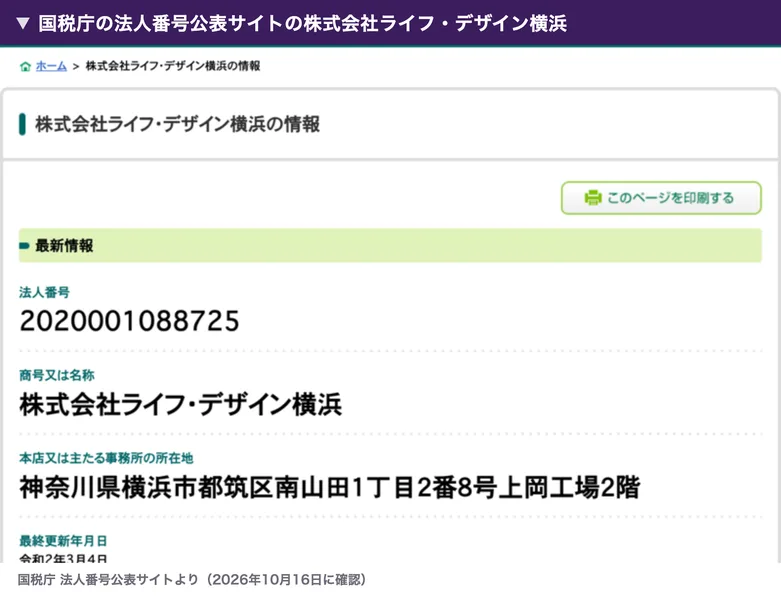
Task: Open the ホーム breadcrumb link
Action: [51, 66]
